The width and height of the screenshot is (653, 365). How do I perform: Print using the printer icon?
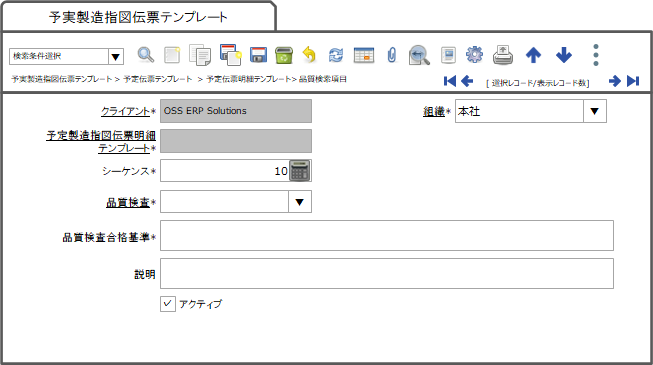point(503,55)
